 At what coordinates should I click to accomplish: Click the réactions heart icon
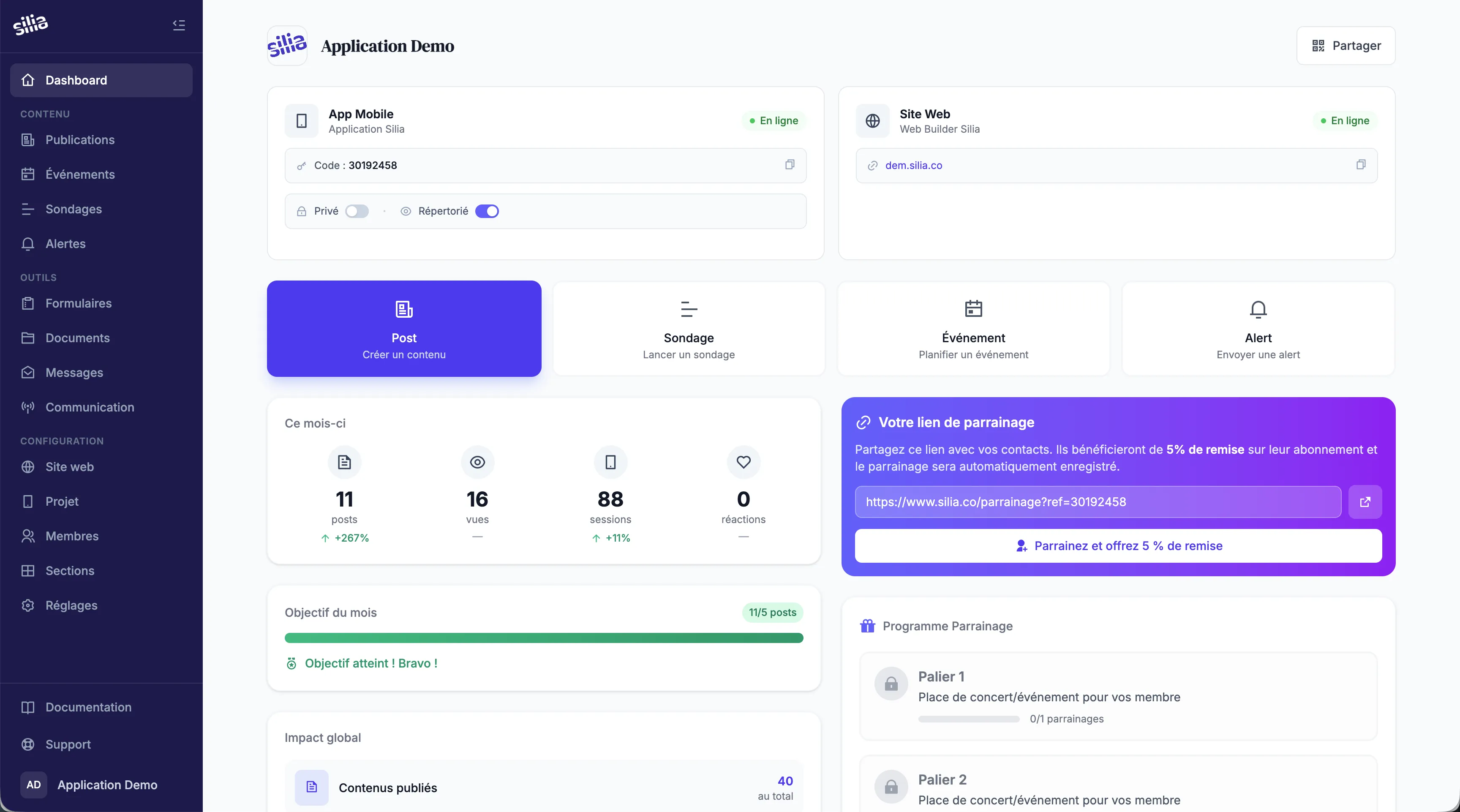click(x=743, y=462)
